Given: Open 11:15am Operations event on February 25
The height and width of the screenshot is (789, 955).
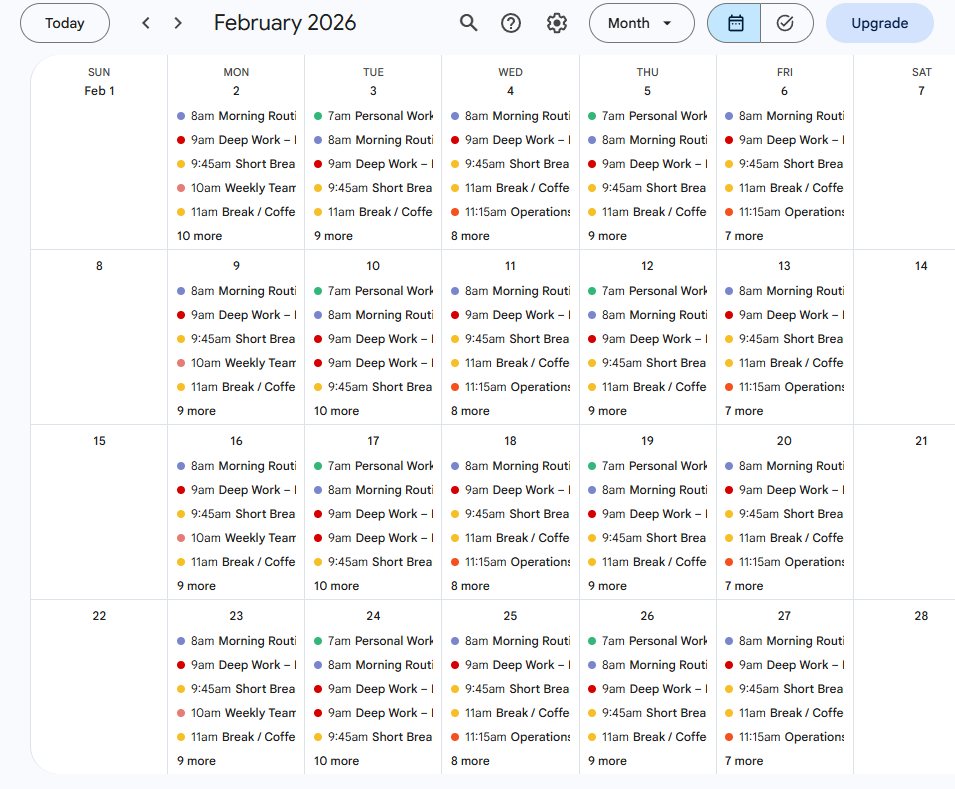Looking at the screenshot, I should click(x=510, y=737).
